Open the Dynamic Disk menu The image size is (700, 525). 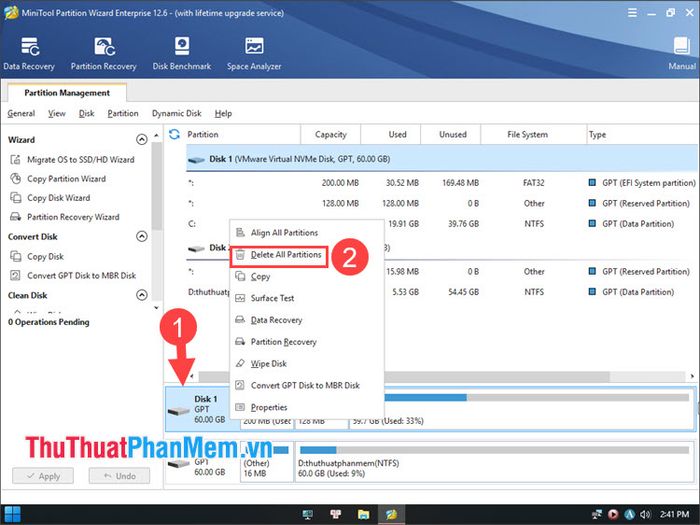click(x=176, y=113)
